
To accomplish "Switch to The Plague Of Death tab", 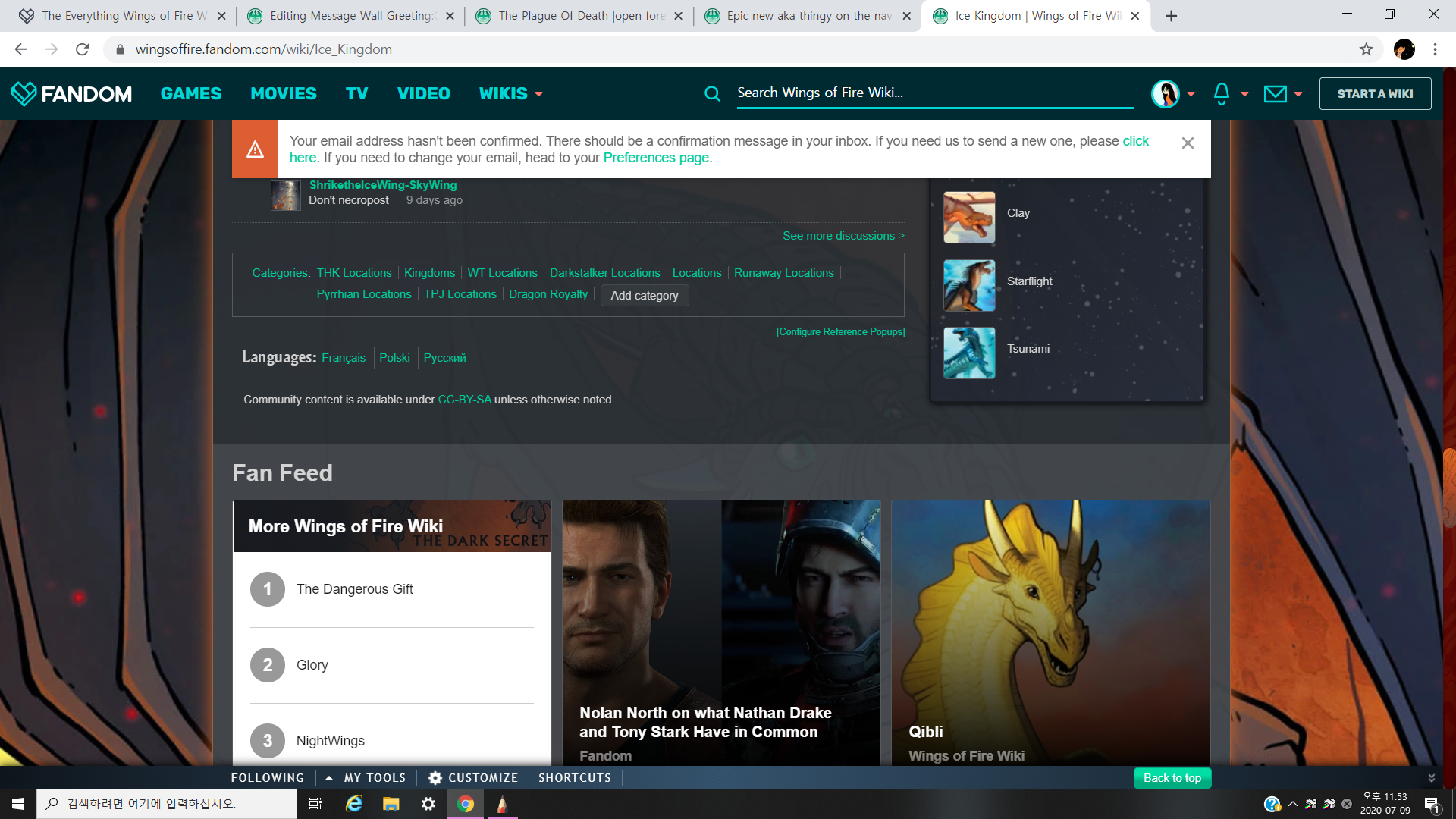I will click(580, 16).
